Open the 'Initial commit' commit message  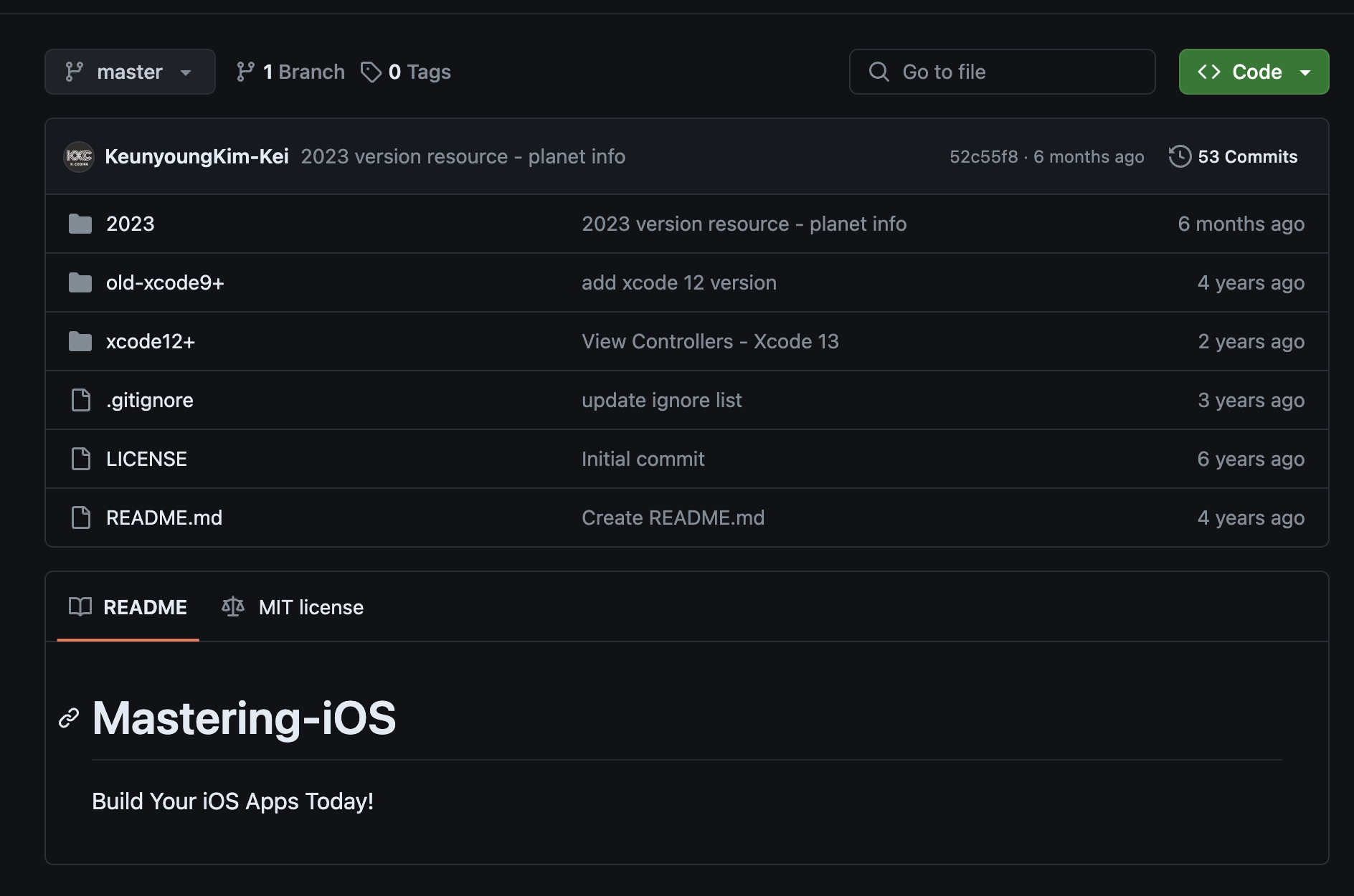pos(643,459)
